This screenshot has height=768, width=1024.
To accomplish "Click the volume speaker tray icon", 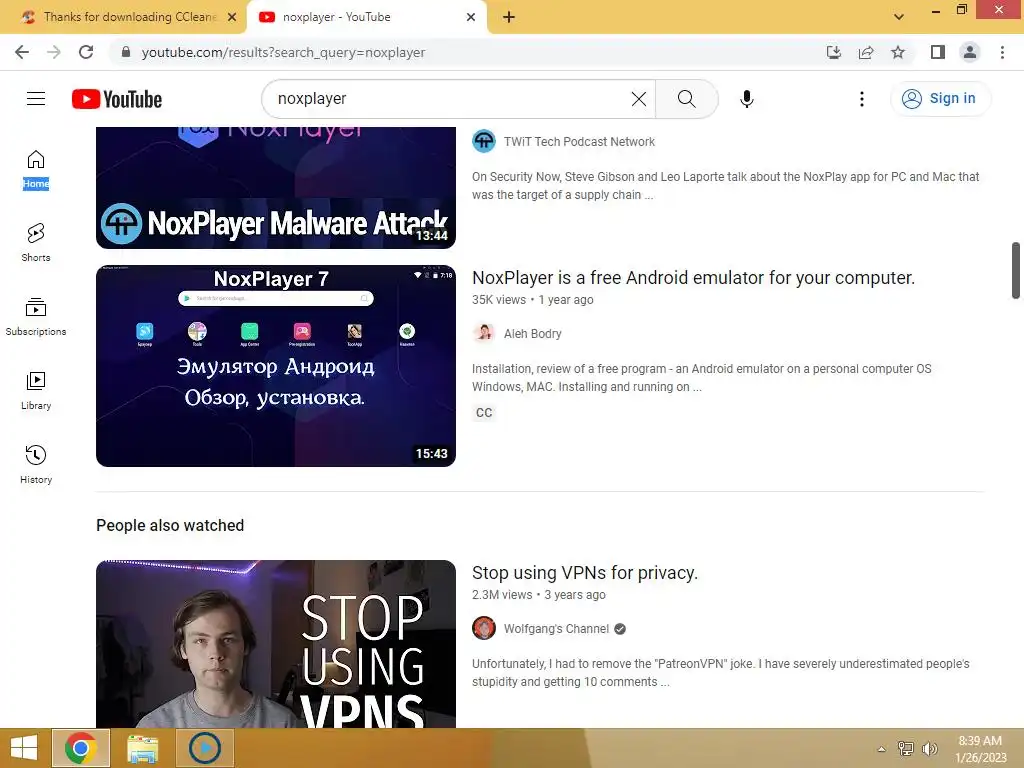I will (x=929, y=748).
